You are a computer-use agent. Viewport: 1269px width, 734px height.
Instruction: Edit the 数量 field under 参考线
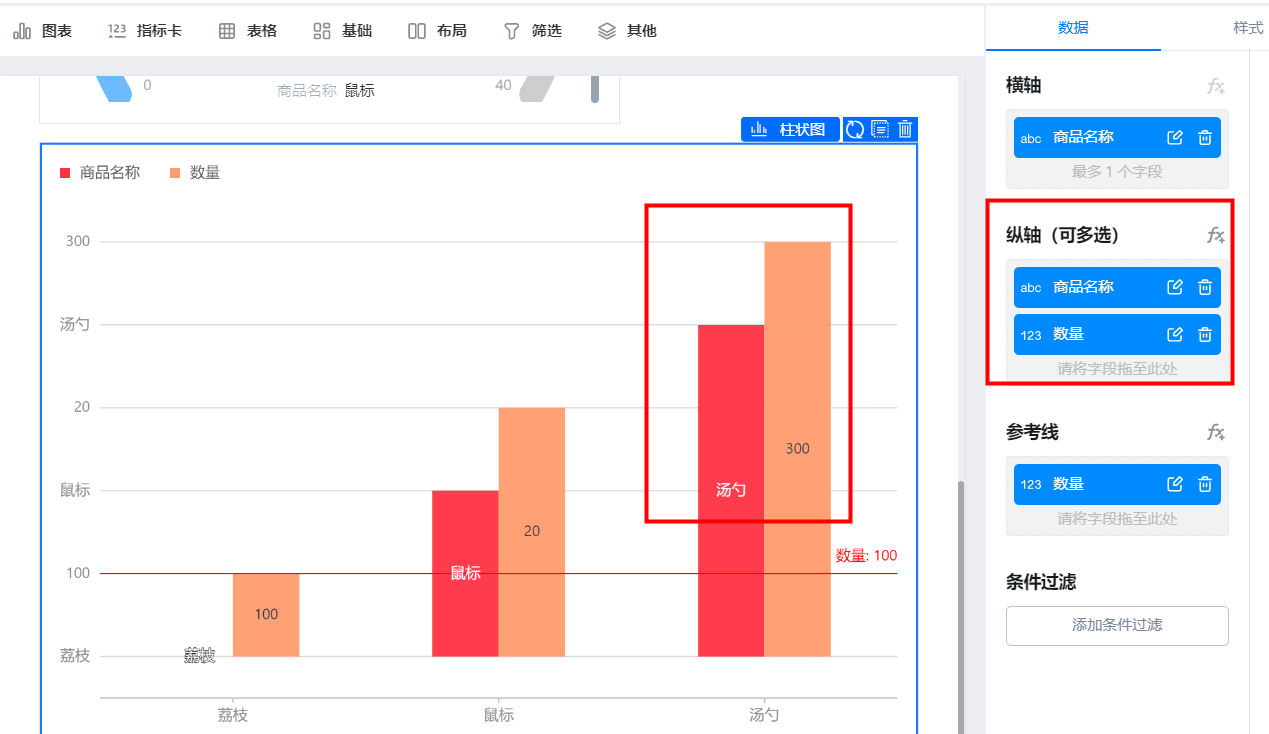pos(1175,484)
